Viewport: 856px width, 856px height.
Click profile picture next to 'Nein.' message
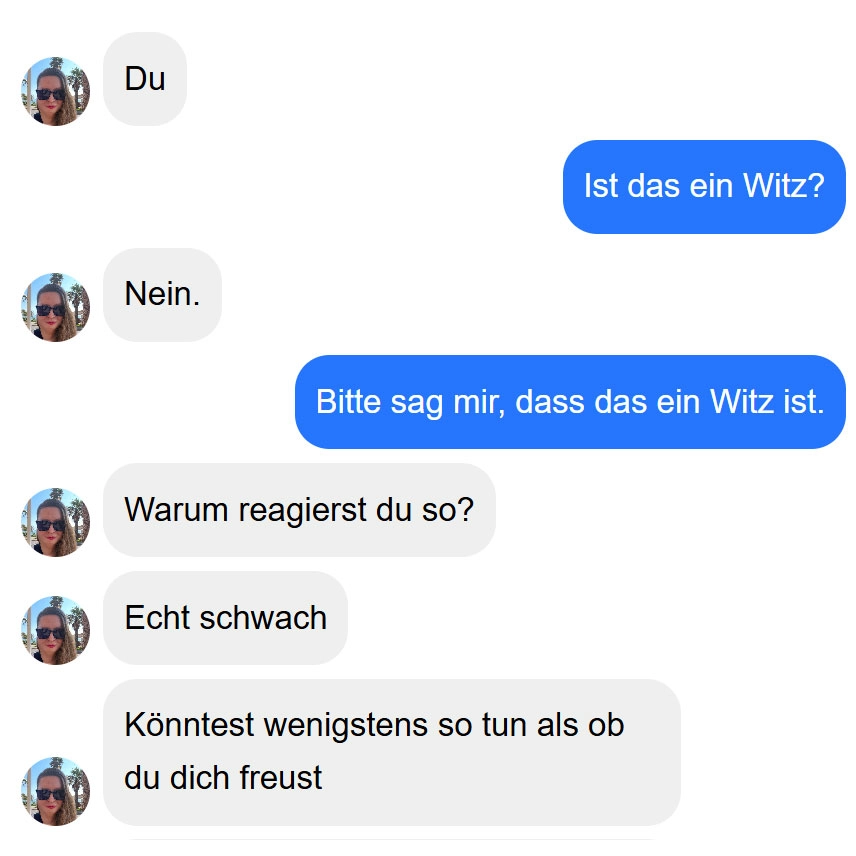(x=55, y=307)
